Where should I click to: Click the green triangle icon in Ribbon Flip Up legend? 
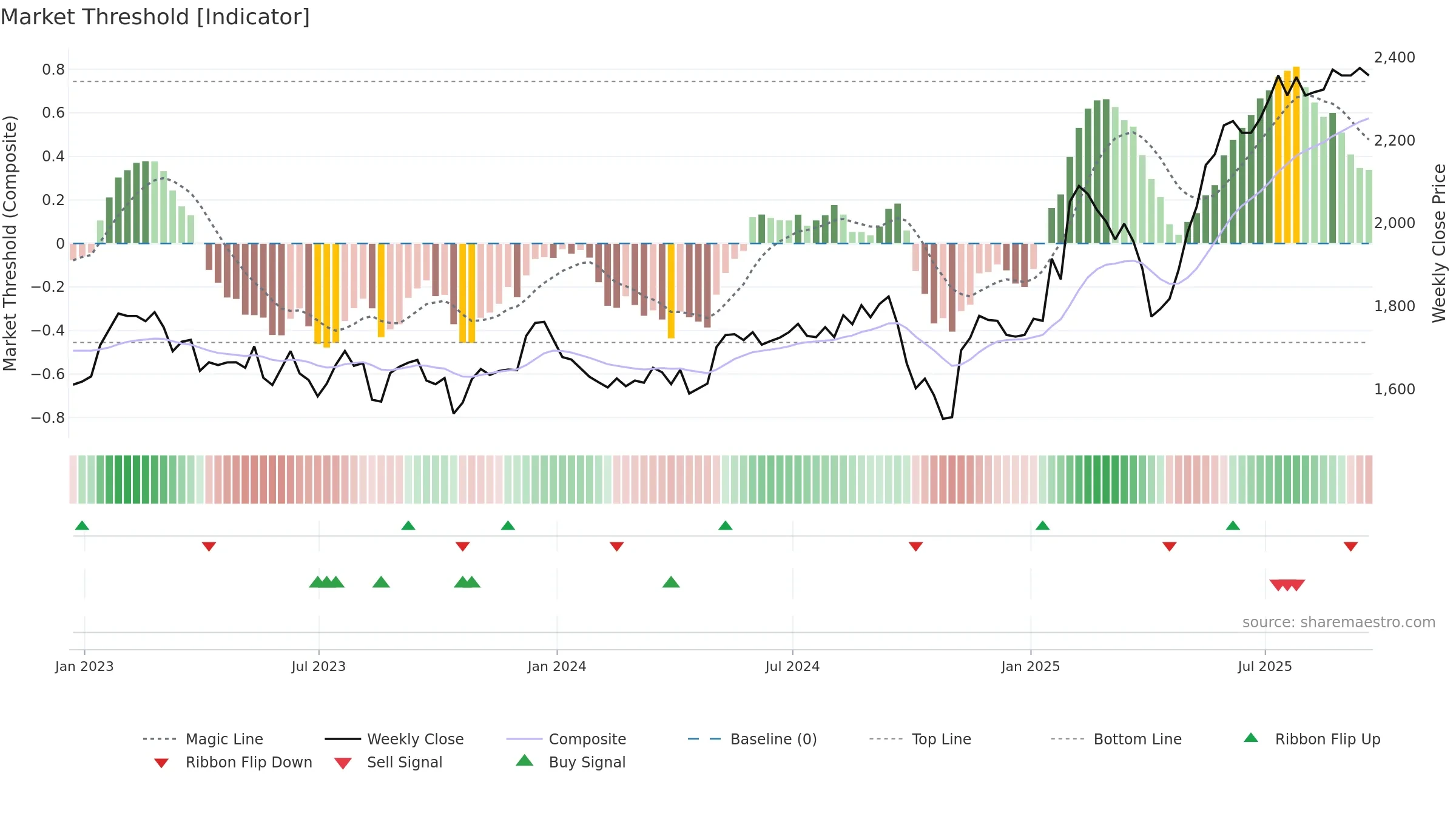(1251, 738)
